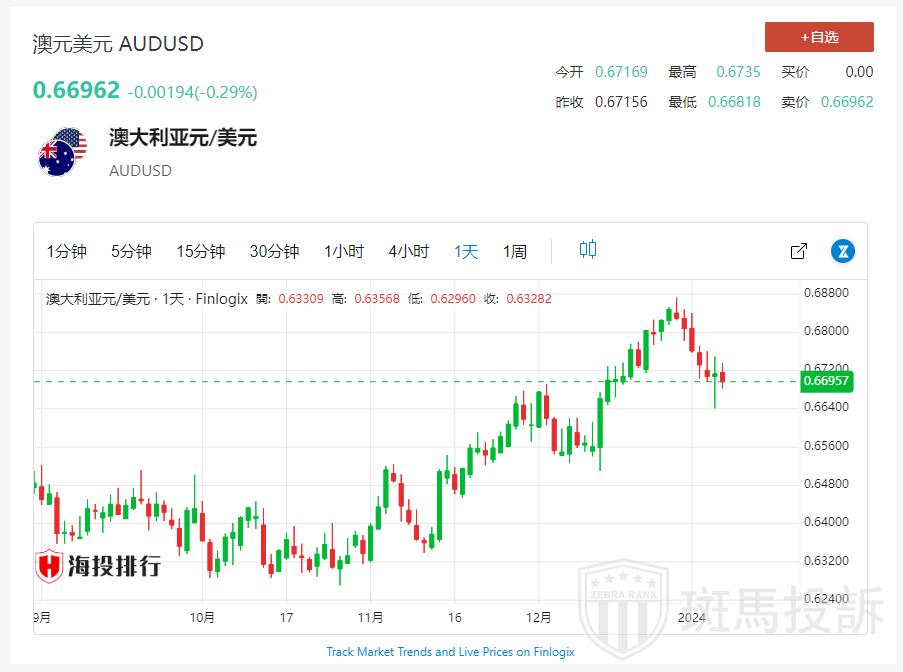Add AUDUSD to watchlist via +自选

click(x=818, y=37)
